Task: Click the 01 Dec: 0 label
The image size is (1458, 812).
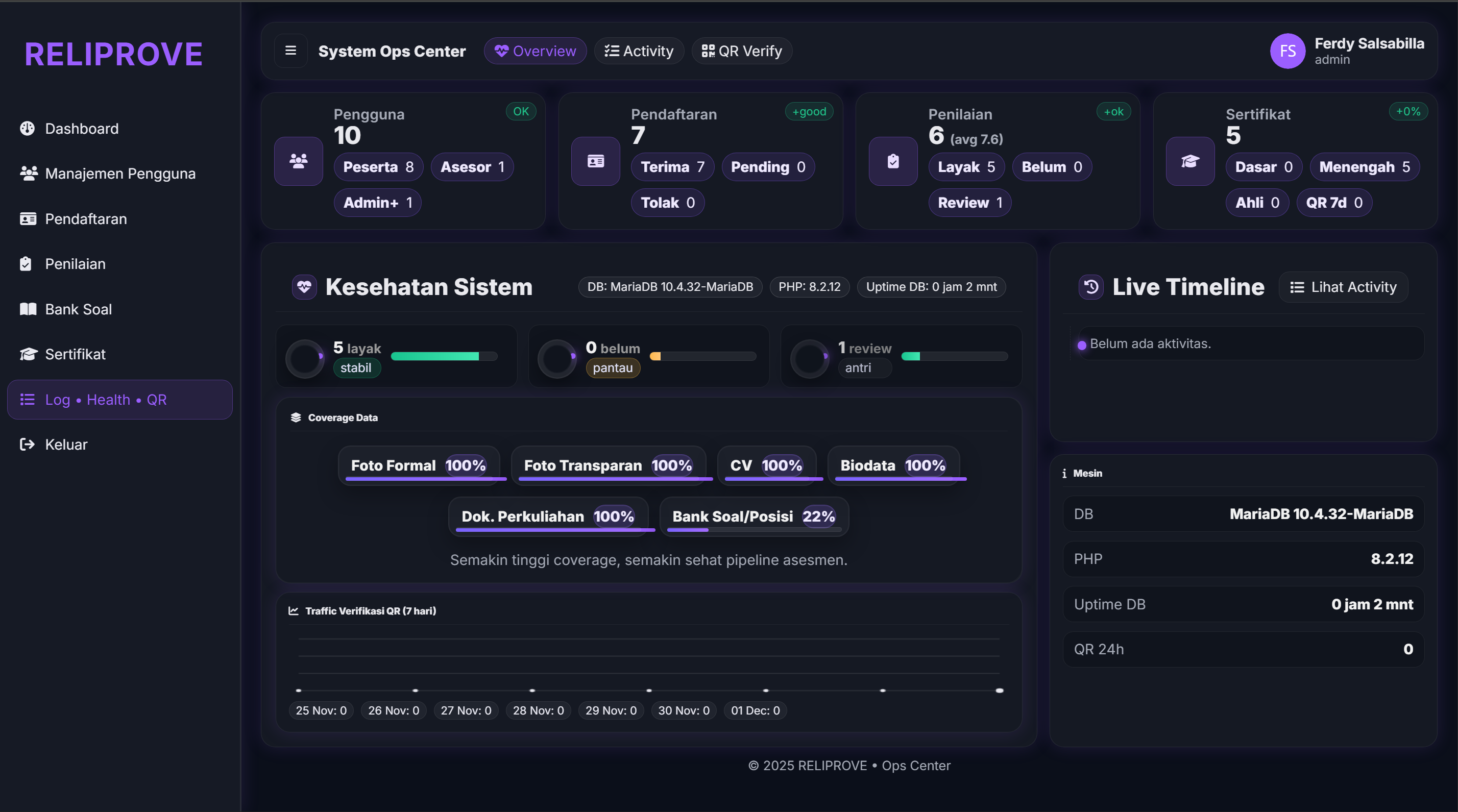Action: coord(755,710)
